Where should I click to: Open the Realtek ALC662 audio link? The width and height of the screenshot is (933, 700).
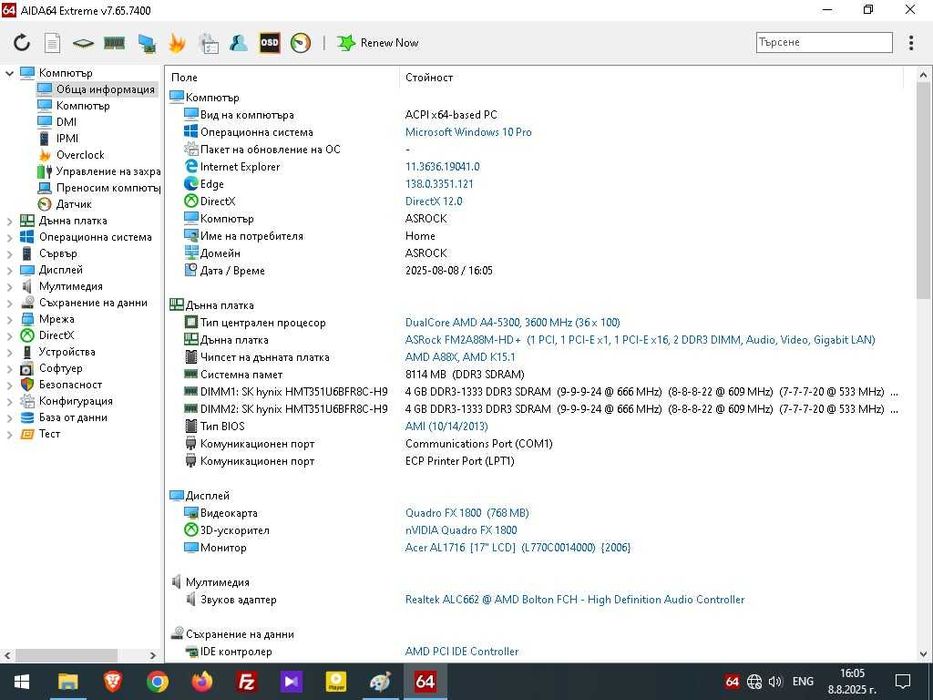[x=575, y=599]
